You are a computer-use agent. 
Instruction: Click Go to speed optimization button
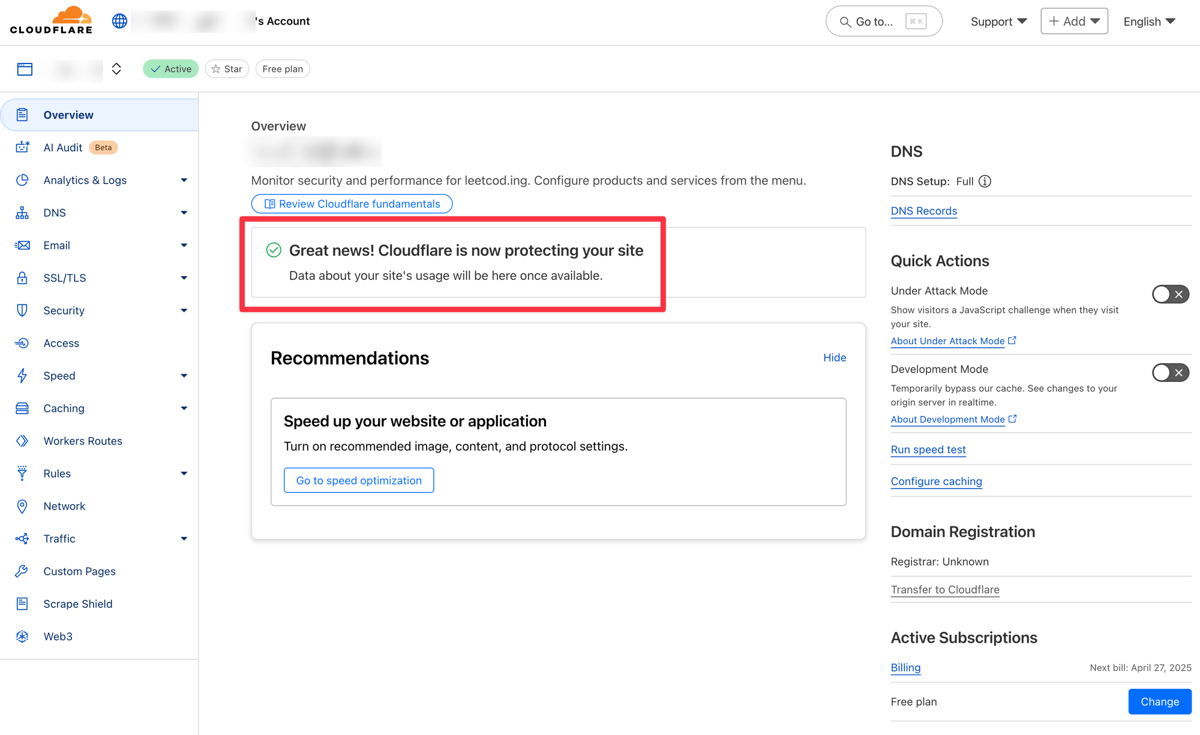359,480
